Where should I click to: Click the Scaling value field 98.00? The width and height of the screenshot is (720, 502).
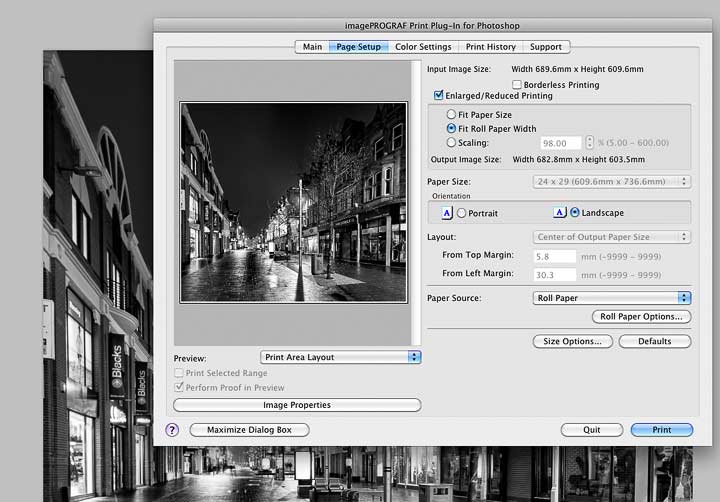point(560,143)
